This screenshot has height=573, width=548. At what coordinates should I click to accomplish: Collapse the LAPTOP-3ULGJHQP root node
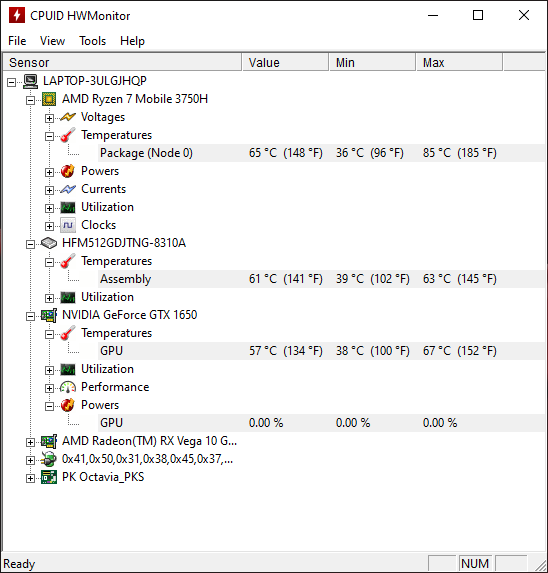click(x=11, y=82)
